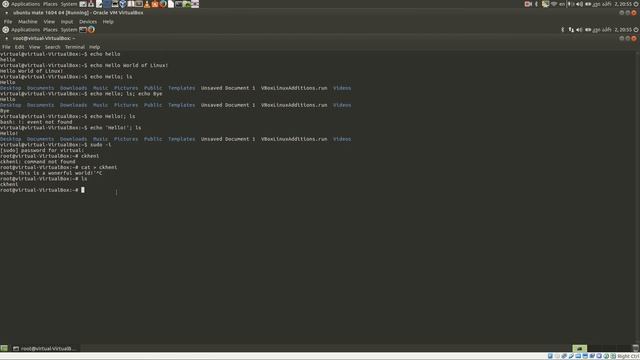The image size is (640, 360).
Task: Click the Ubuntu MATE logo in host panel
Action: point(6,4)
